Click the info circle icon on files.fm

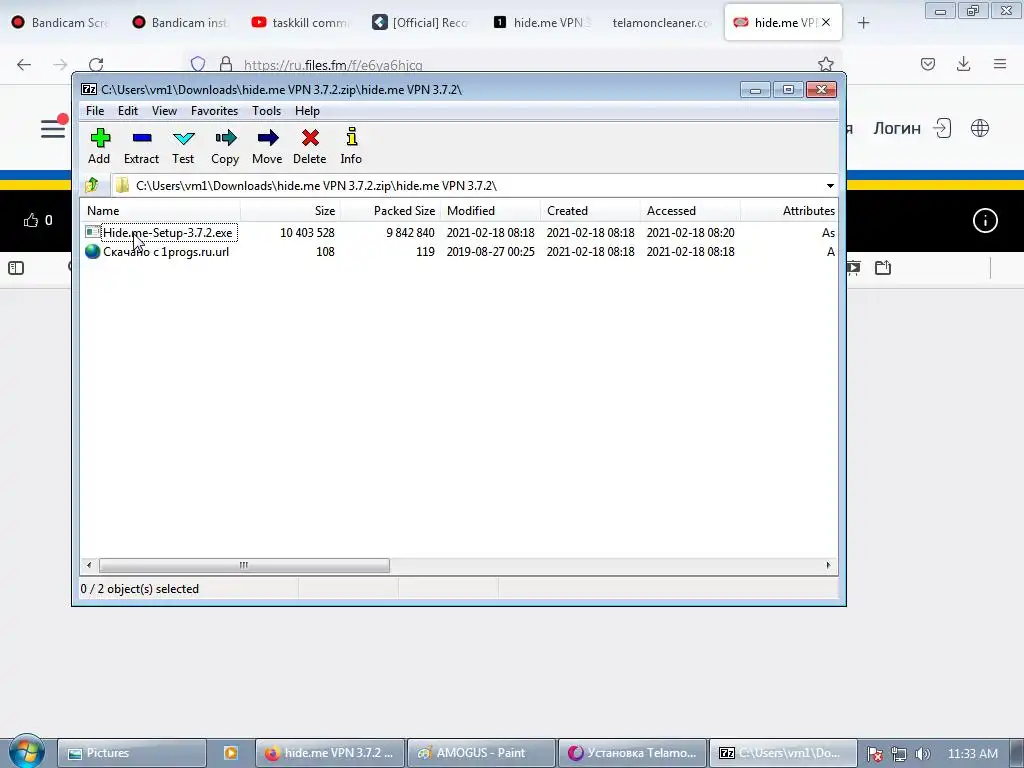(x=985, y=221)
